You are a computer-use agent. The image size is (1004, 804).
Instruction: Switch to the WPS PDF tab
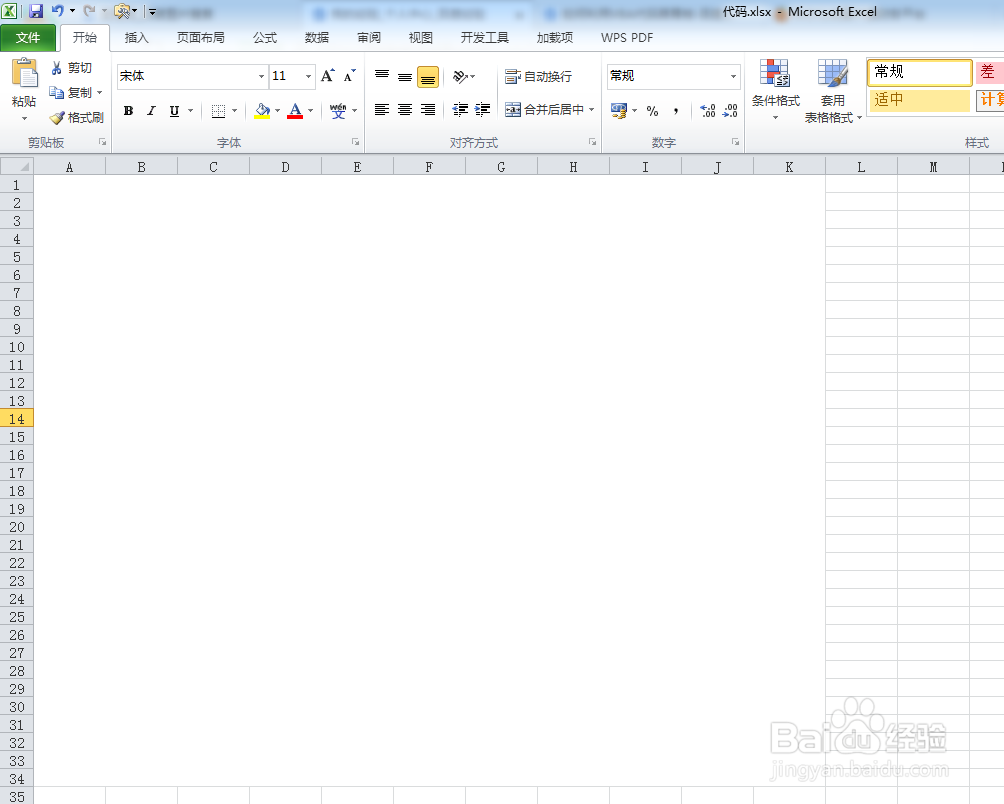(627, 38)
